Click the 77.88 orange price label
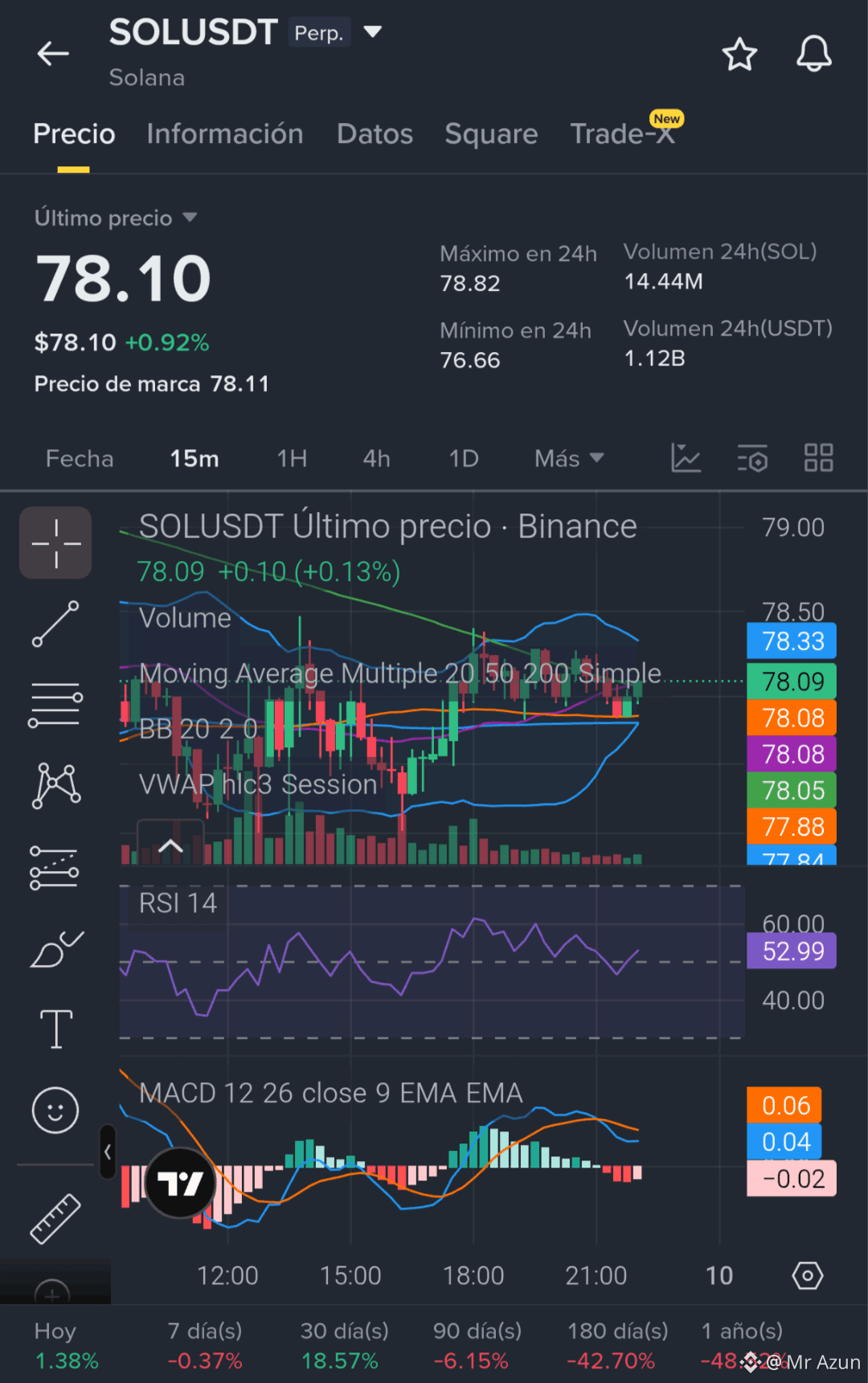 pyautogui.click(x=792, y=826)
